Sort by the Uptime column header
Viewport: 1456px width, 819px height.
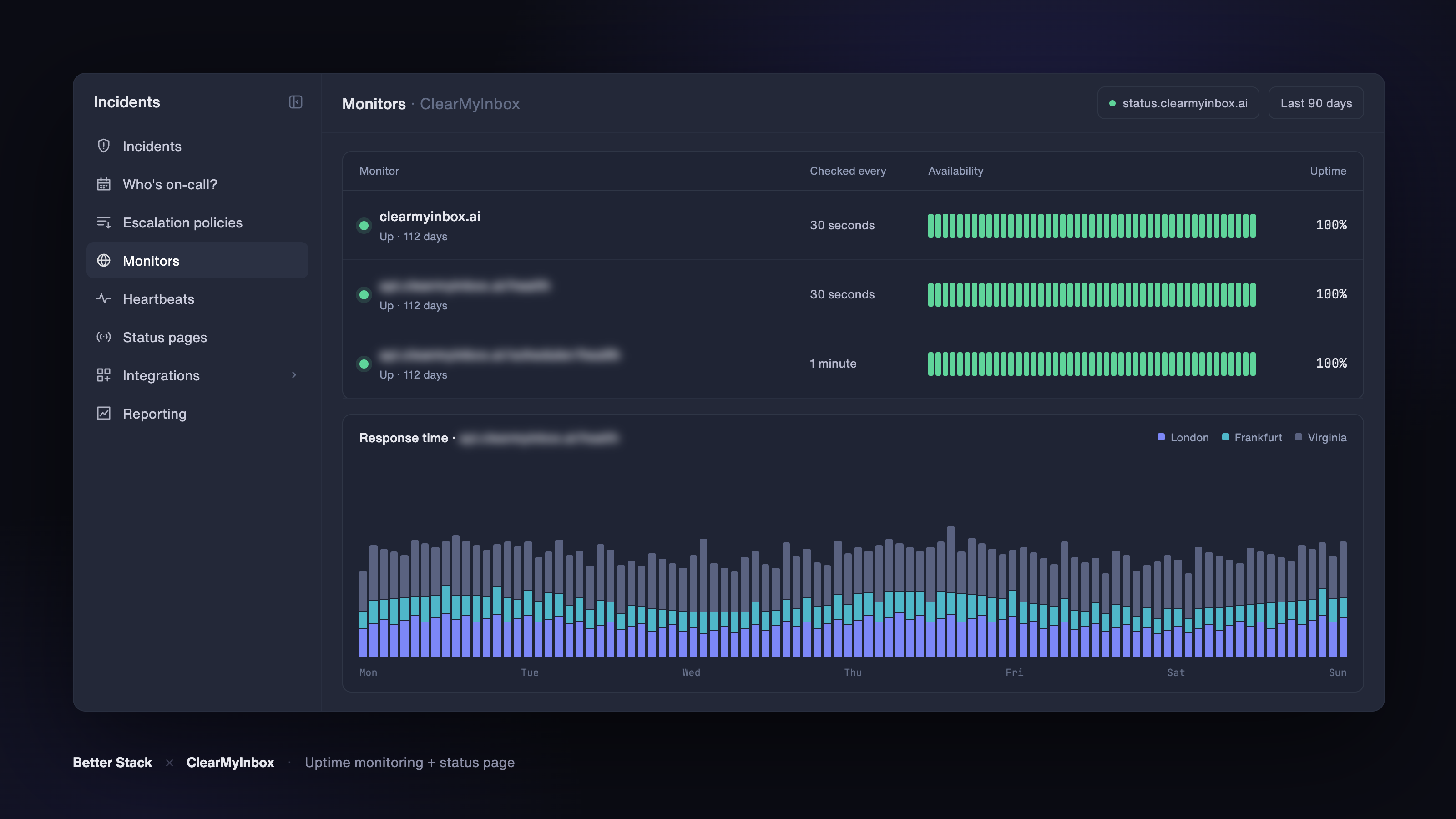pos(1328,171)
